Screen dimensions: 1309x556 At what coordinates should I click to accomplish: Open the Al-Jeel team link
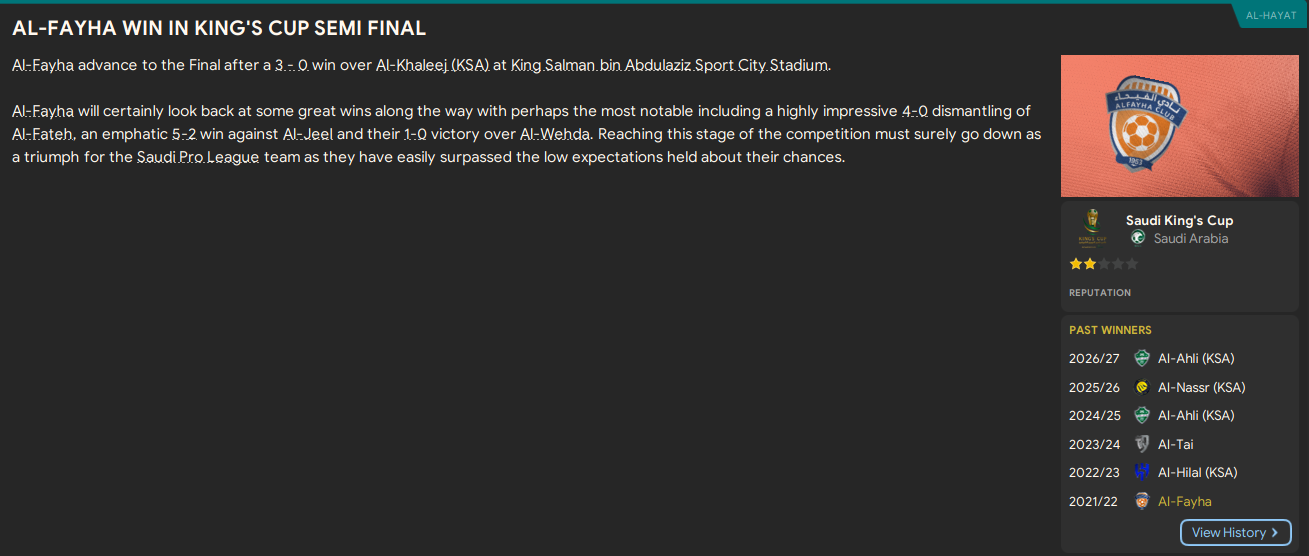pyautogui.click(x=306, y=134)
